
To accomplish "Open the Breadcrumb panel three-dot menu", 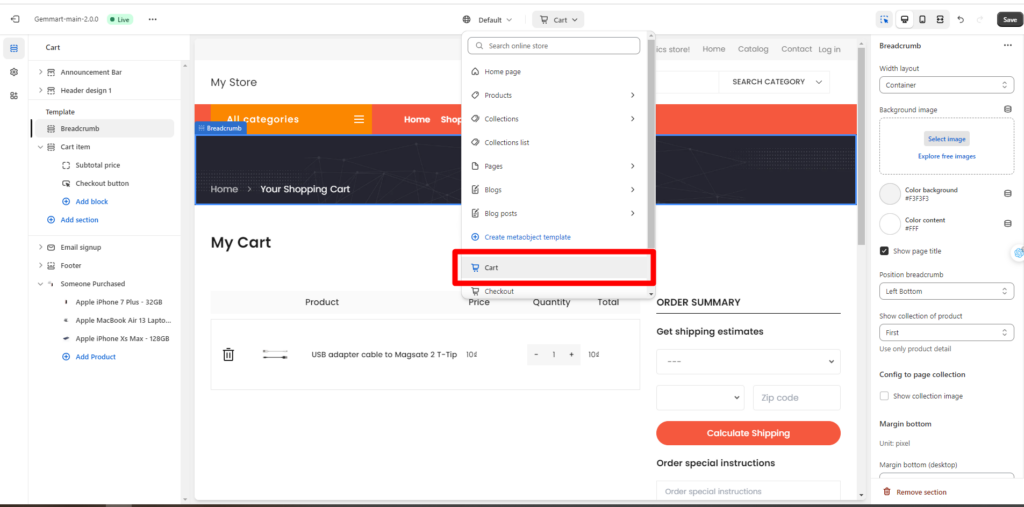I will (x=1007, y=46).
